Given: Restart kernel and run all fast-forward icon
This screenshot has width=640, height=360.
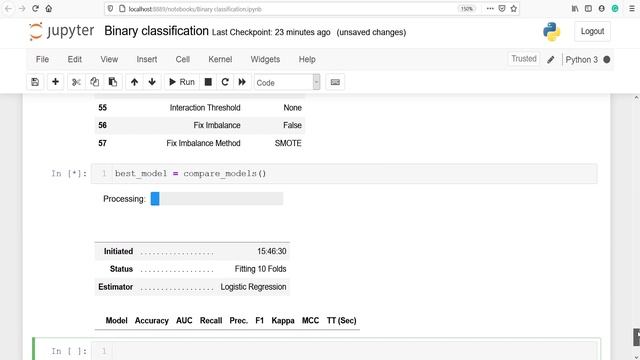Looking at the screenshot, I should click(x=242, y=82).
